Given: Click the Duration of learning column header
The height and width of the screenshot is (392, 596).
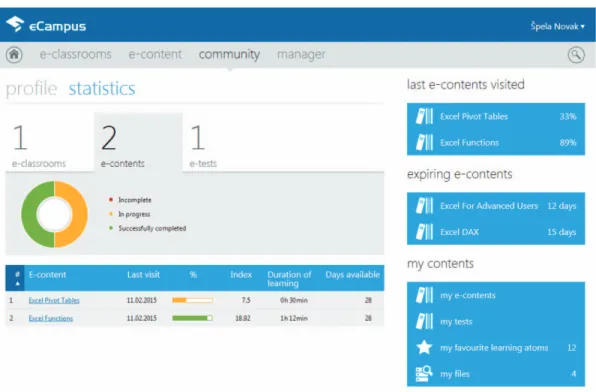Looking at the screenshot, I should point(289,279).
